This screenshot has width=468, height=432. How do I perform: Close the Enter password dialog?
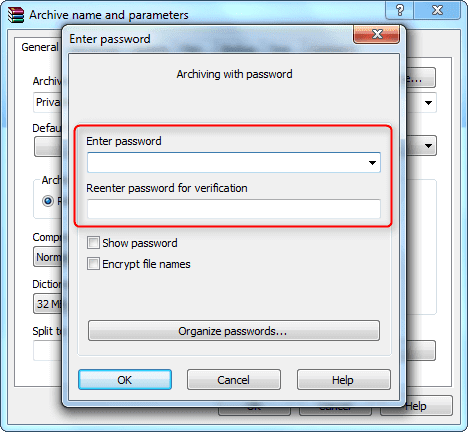pos(377,34)
